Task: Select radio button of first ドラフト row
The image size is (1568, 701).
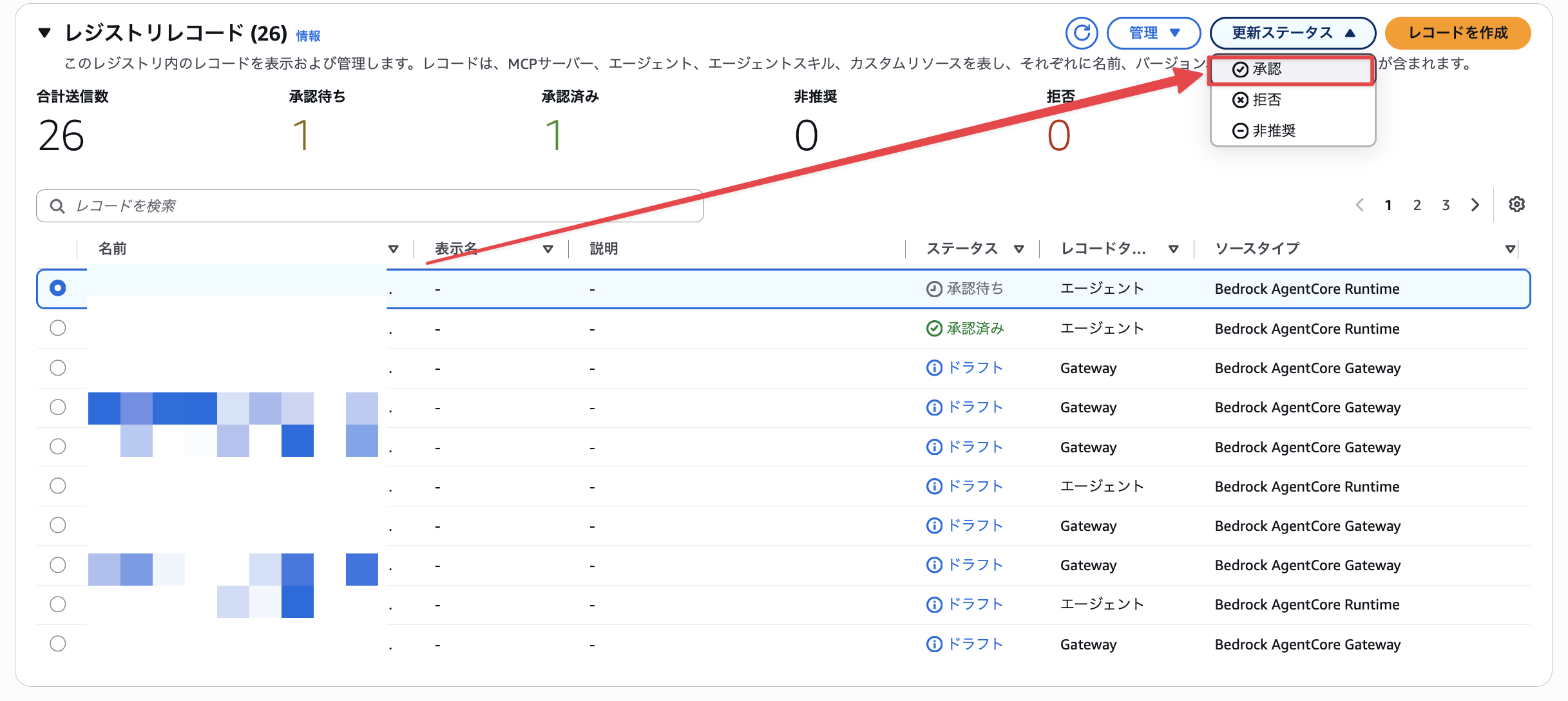Action: pos(58,367)
